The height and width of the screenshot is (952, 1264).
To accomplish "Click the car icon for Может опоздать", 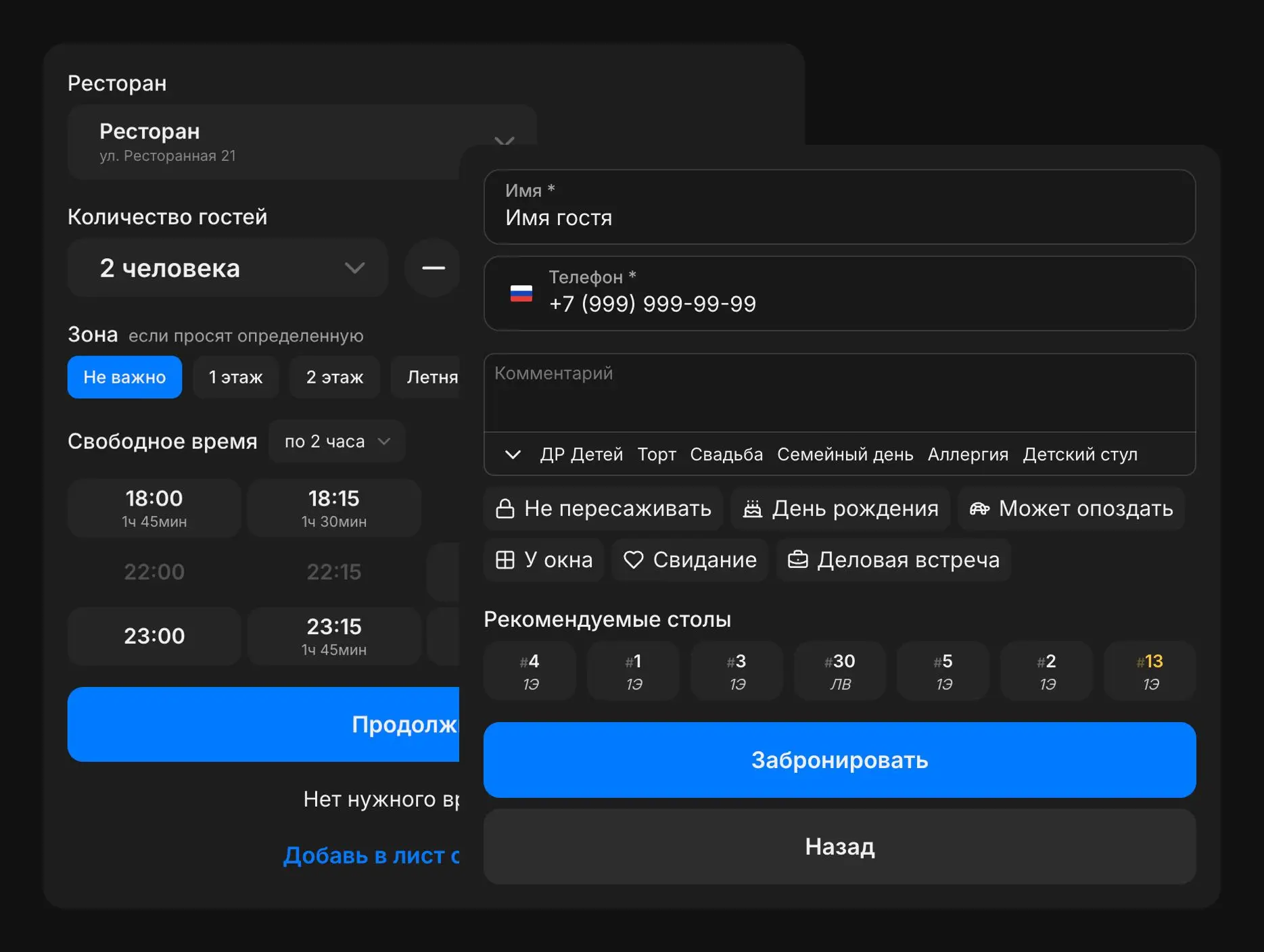I will tap(979, 508).
